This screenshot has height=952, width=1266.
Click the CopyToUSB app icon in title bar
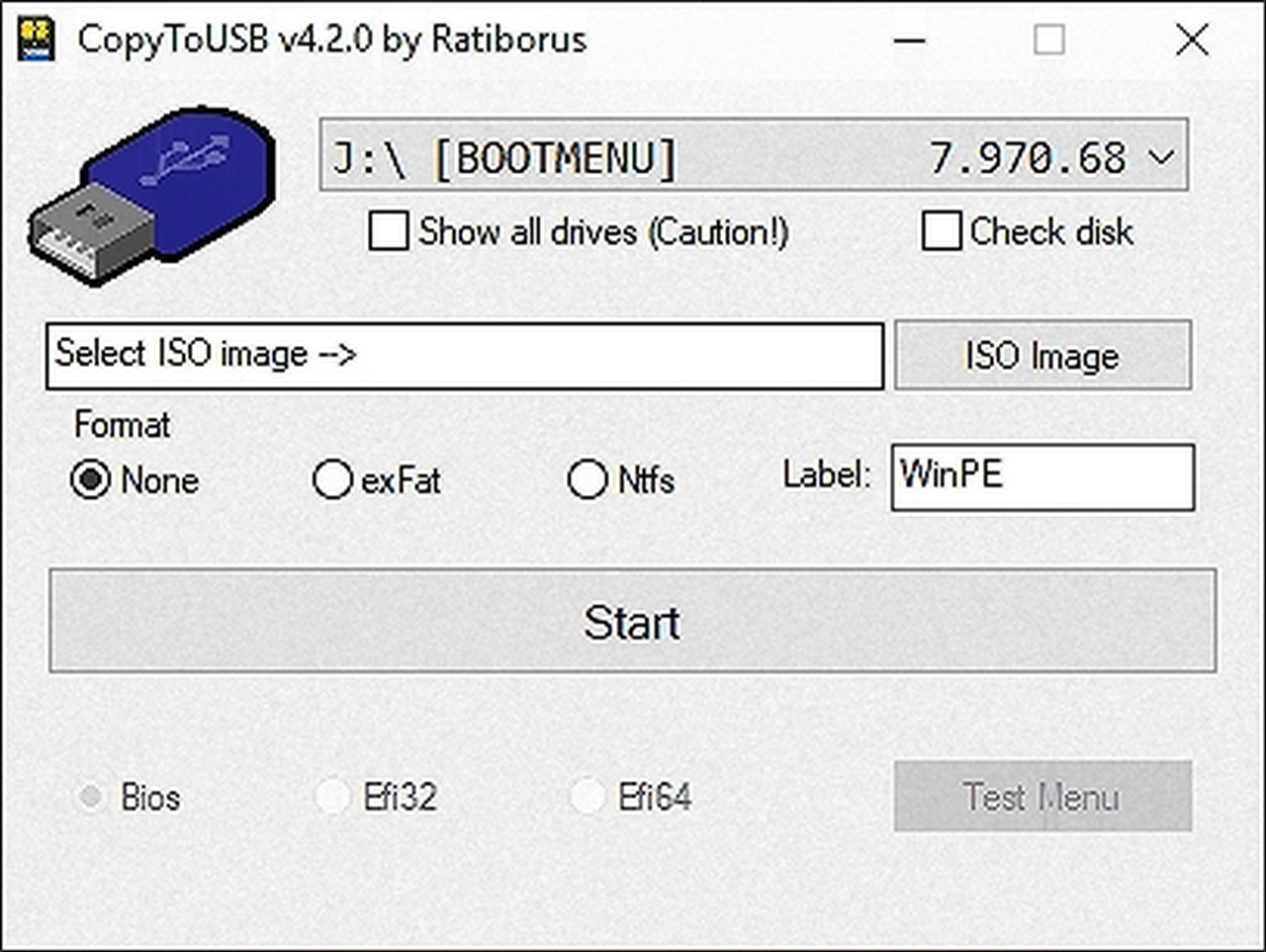click(37, 40)
